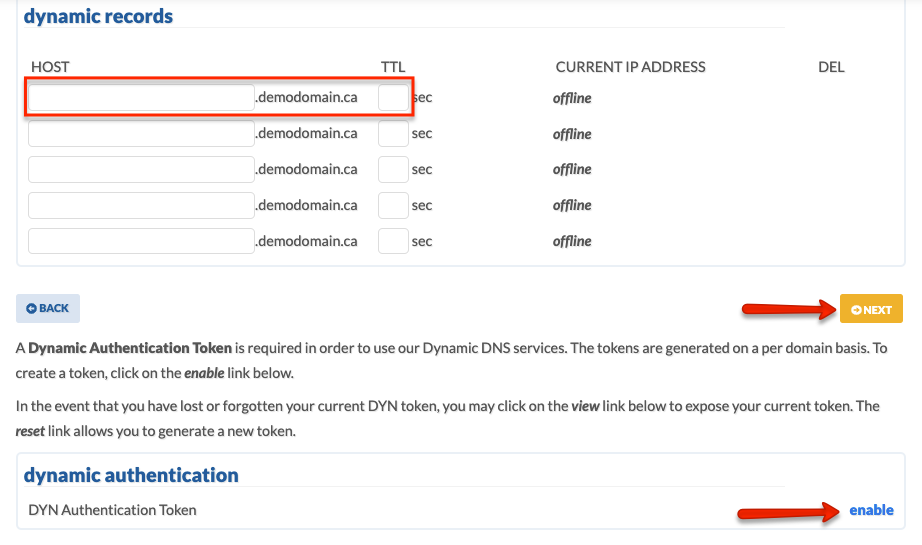Viewport: 922px width, 545px height.
Task: Click the dynamic records heading
Action: coord(98,16)
